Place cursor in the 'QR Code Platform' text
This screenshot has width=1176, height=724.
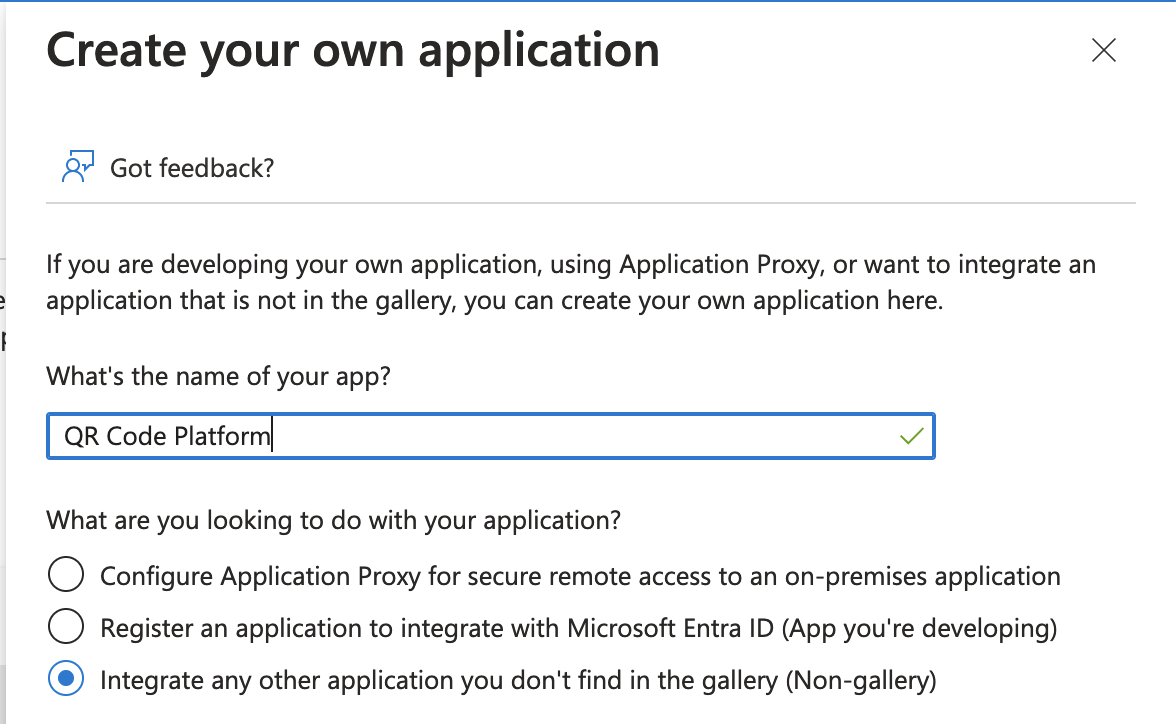(166, 436)
